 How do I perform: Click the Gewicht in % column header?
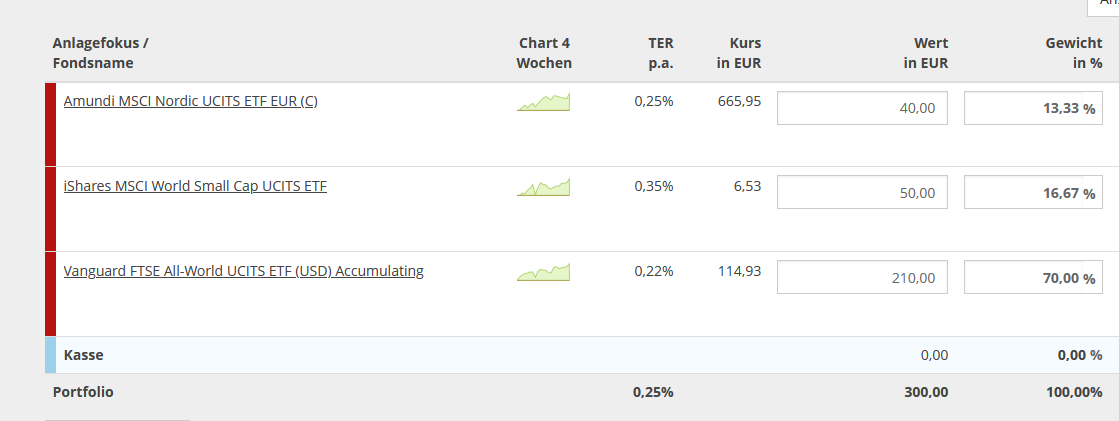[x=1073, y=53]
